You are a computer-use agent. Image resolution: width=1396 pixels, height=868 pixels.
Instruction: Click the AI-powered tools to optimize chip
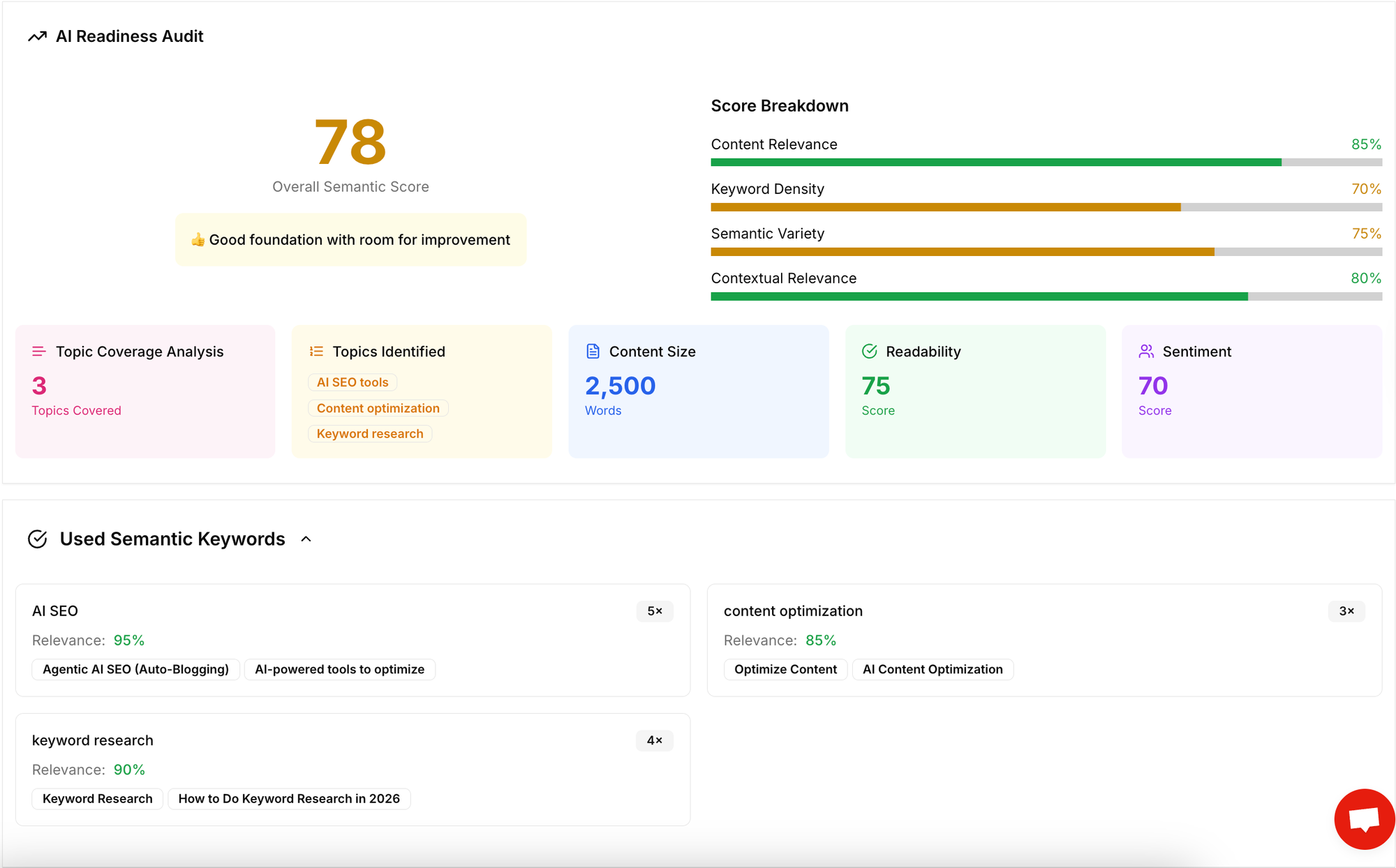point(339,669)
